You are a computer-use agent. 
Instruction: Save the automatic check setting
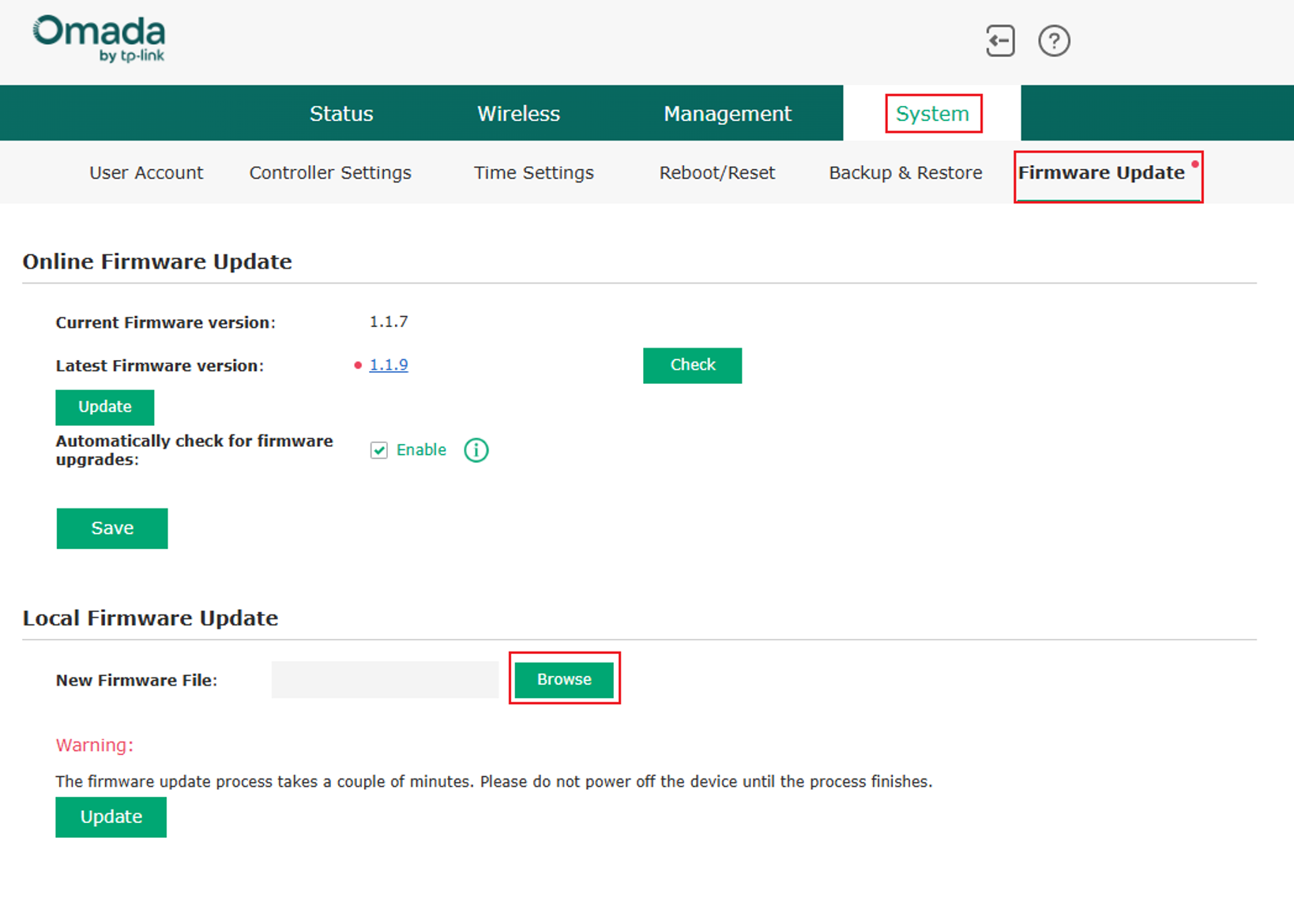click(x=112, y=528)
